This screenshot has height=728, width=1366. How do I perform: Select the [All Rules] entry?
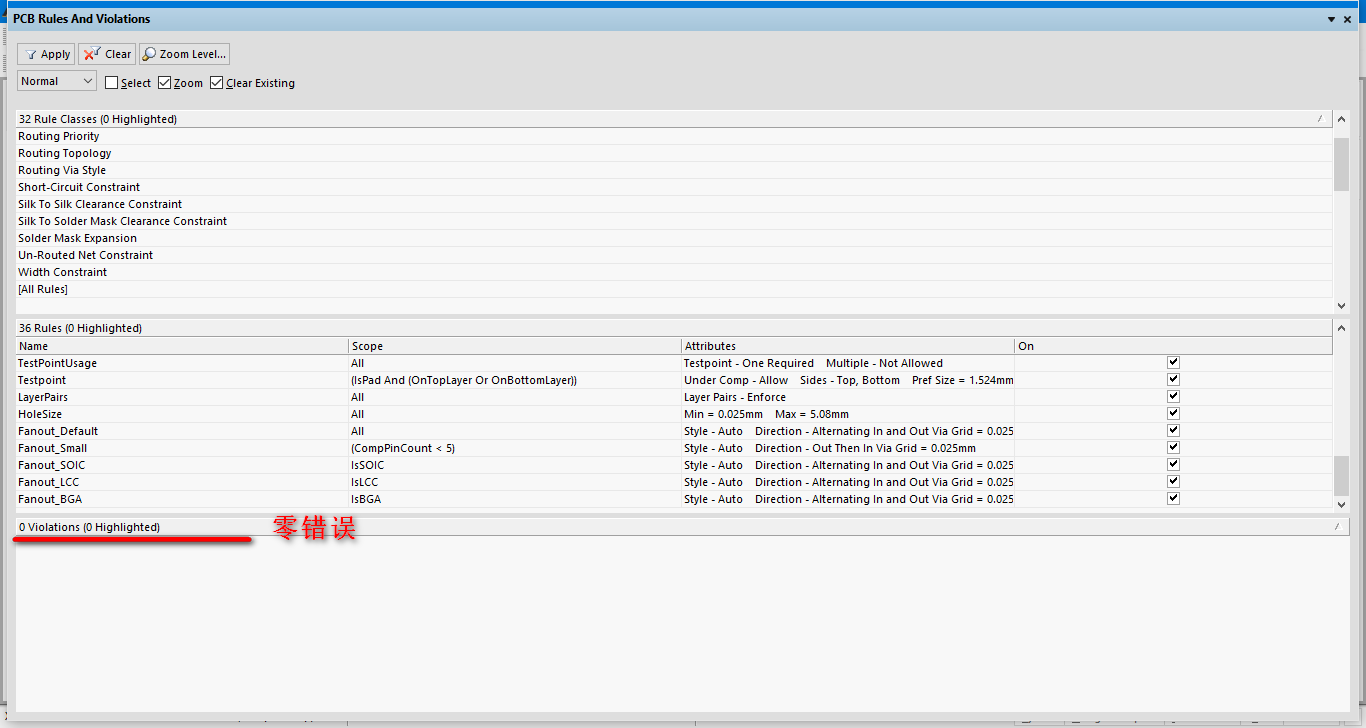[43, 289]
